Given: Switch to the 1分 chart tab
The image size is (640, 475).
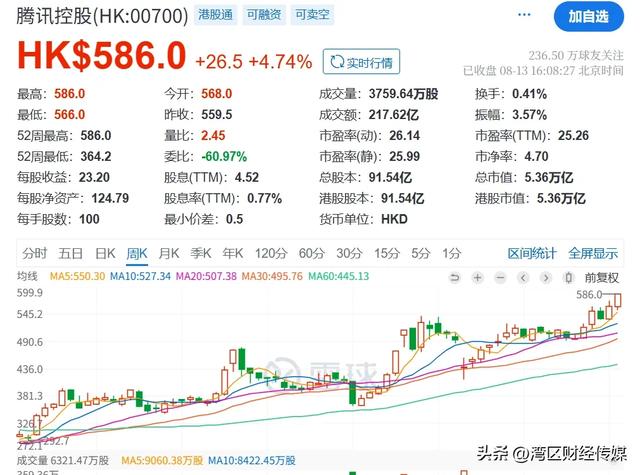Looking at the screenshot, I should [x=451, y=253].
